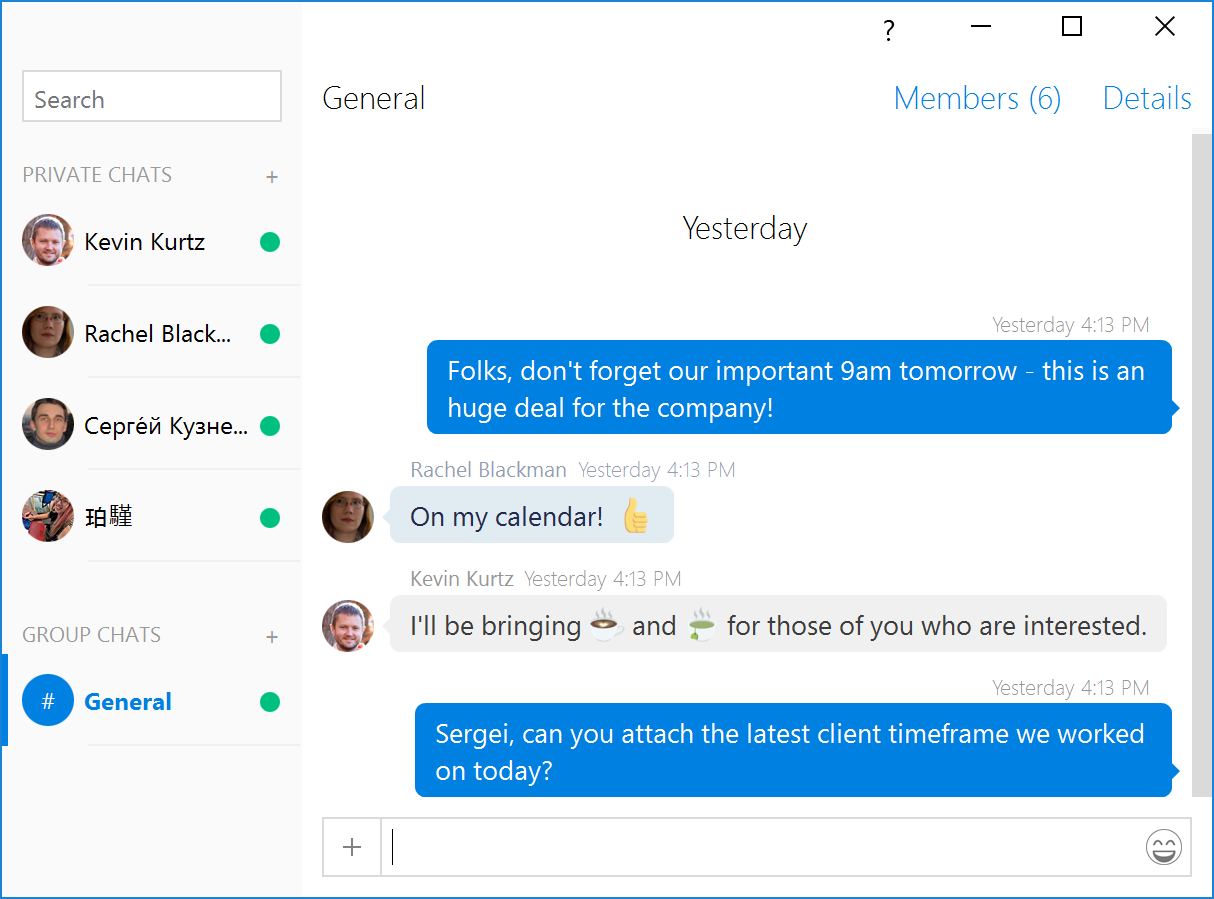The image size is (1214, 899).
Task: Click Rachel Blackman's avatar in the conversation
Action: (348, 517)
